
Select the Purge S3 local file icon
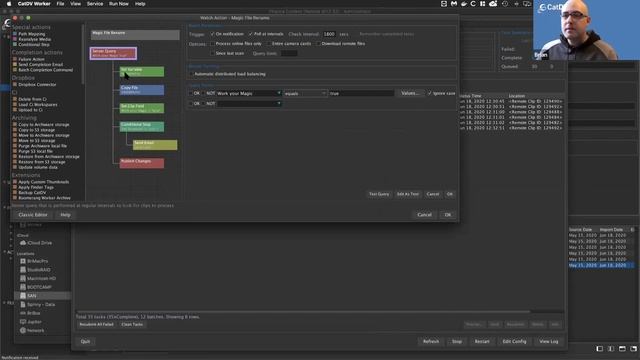pyautogui.click(x=15, y=151)
